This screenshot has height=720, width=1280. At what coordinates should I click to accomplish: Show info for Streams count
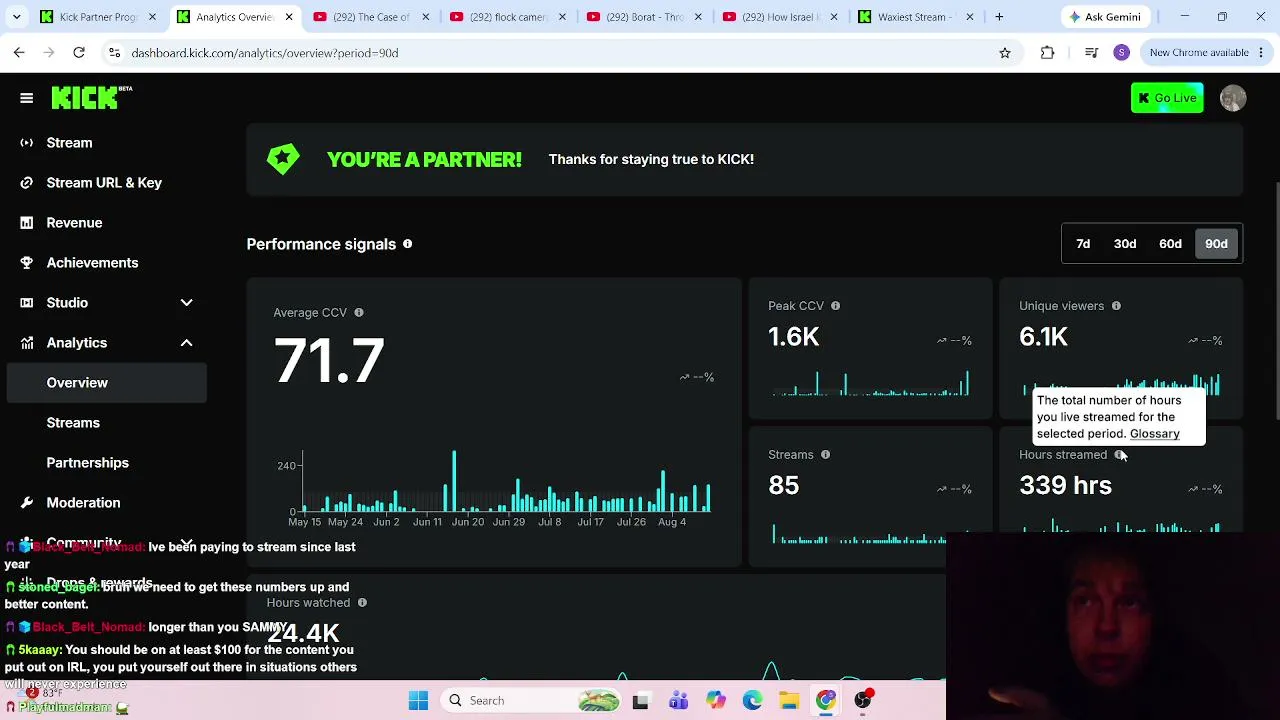pyautogui.click(x=825, y=455)
